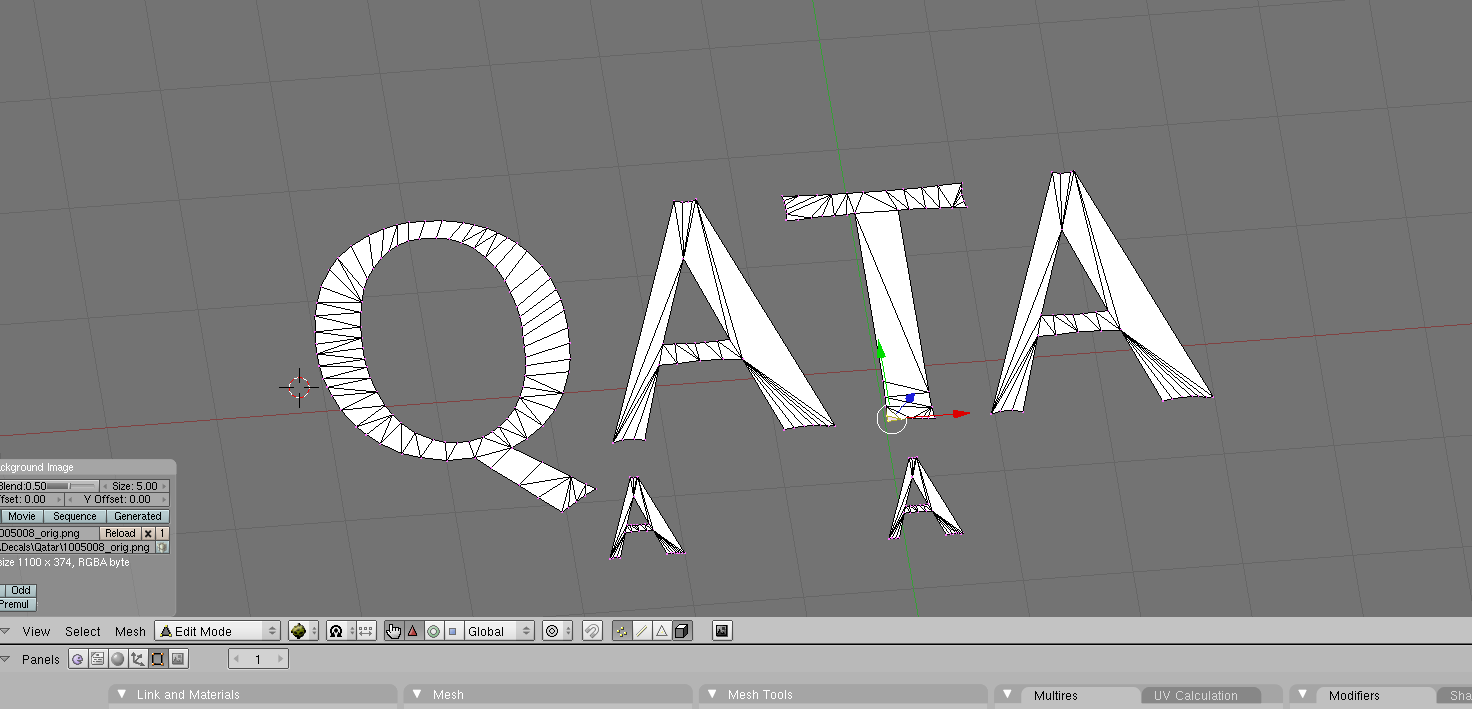Collapse the Mesh panel

click(x=418, y=694)
